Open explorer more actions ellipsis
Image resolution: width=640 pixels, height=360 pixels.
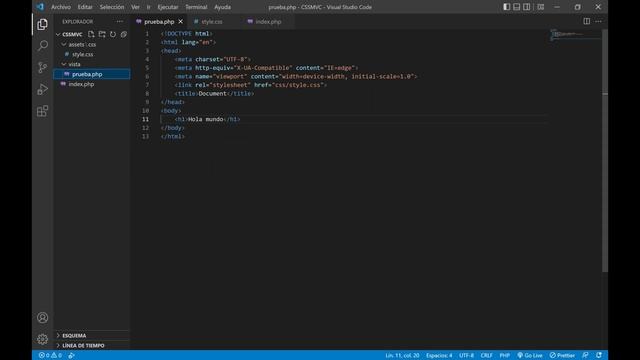pos(120,21)
